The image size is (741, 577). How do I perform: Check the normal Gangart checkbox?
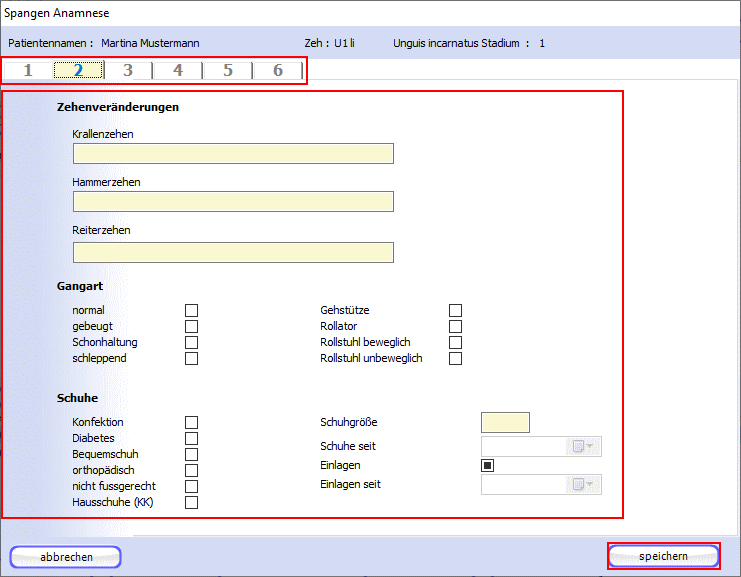192,311
